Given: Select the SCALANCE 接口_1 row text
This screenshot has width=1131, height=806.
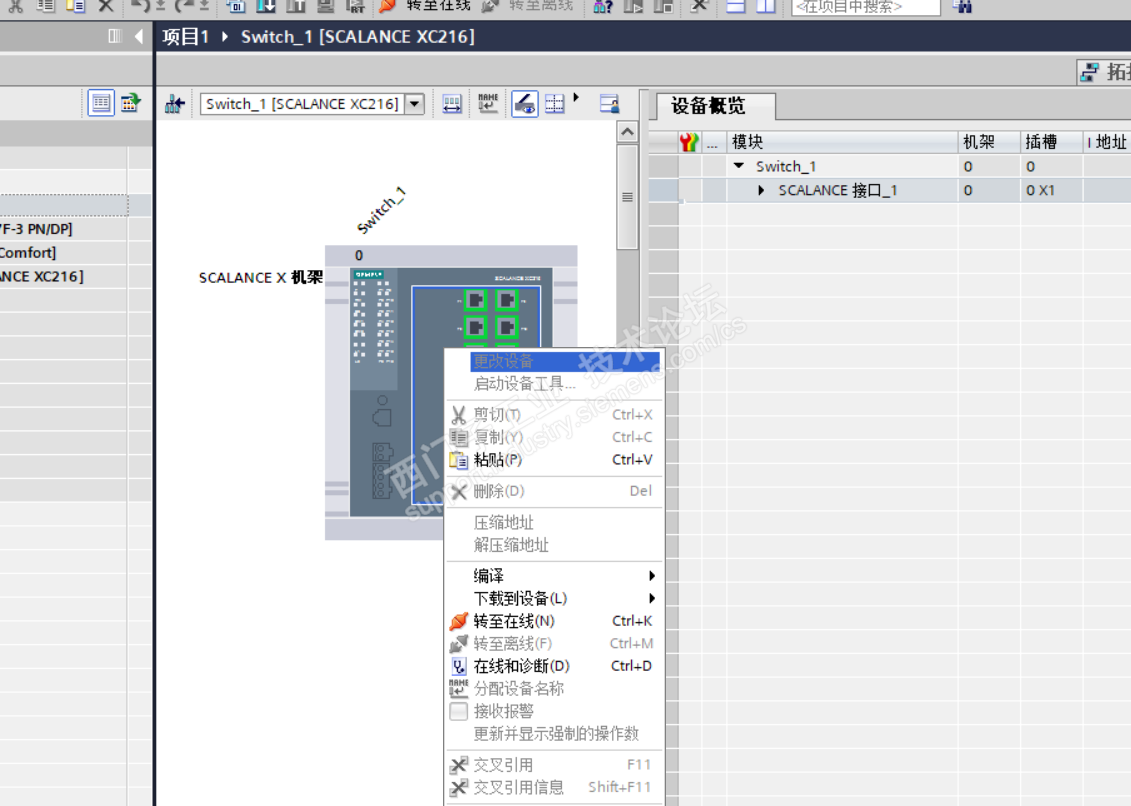Looking at the screenshot, I should click(x=837, y=190).
